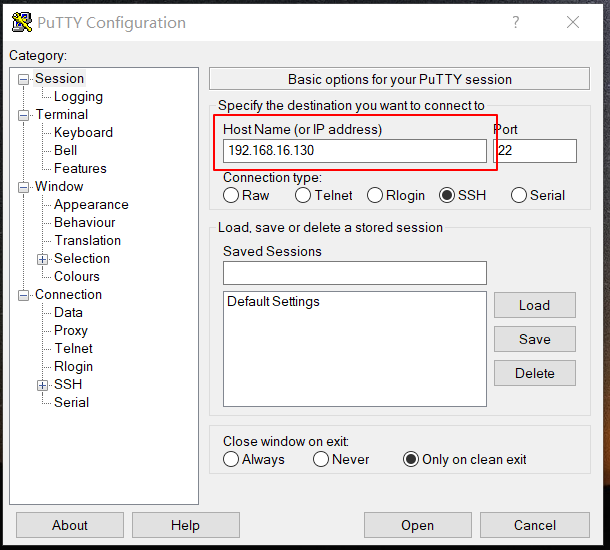Collapse the Window tree node

click(x=23, y=187)
